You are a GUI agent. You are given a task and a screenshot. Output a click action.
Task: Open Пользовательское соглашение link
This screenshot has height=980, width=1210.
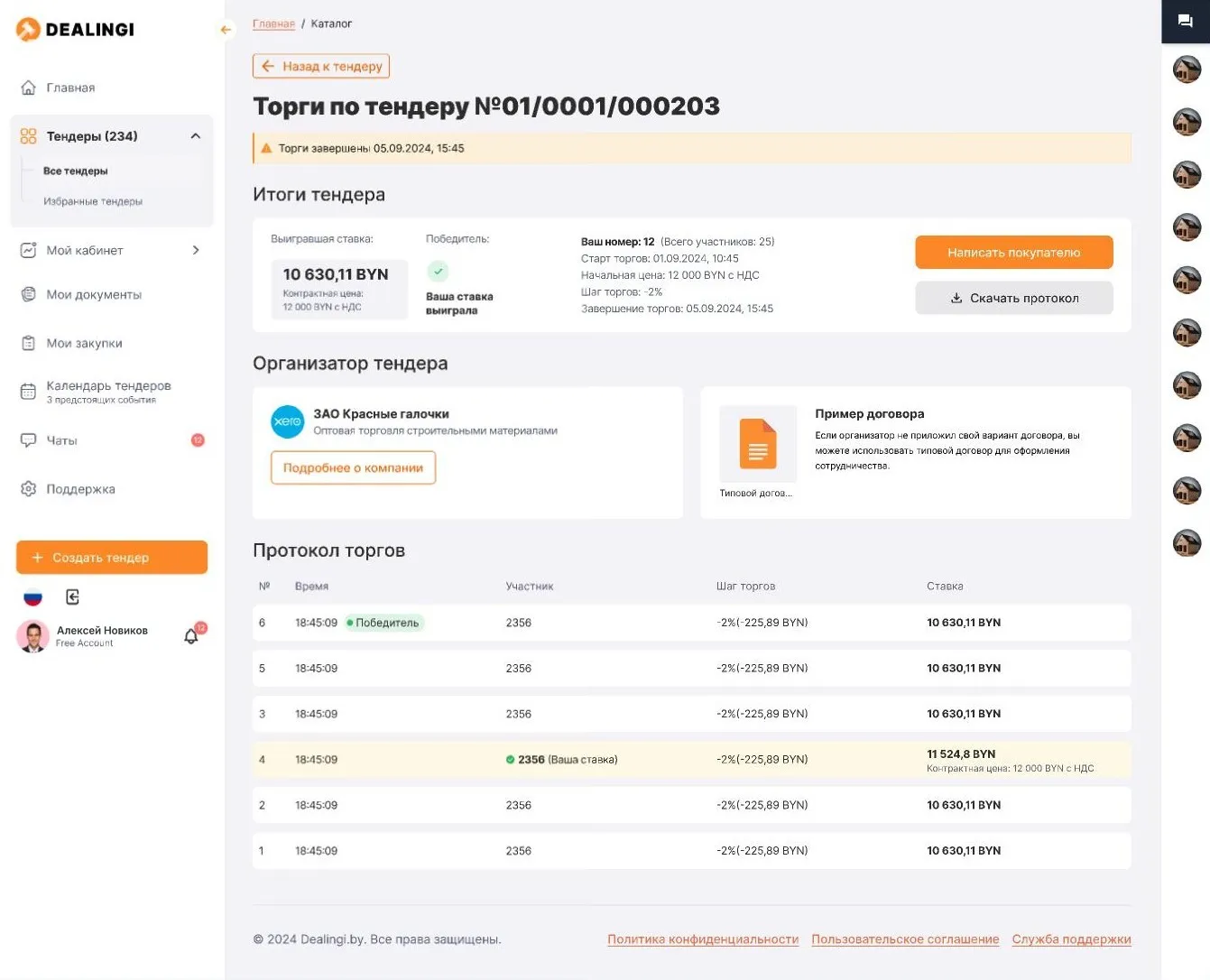(905, 939)
